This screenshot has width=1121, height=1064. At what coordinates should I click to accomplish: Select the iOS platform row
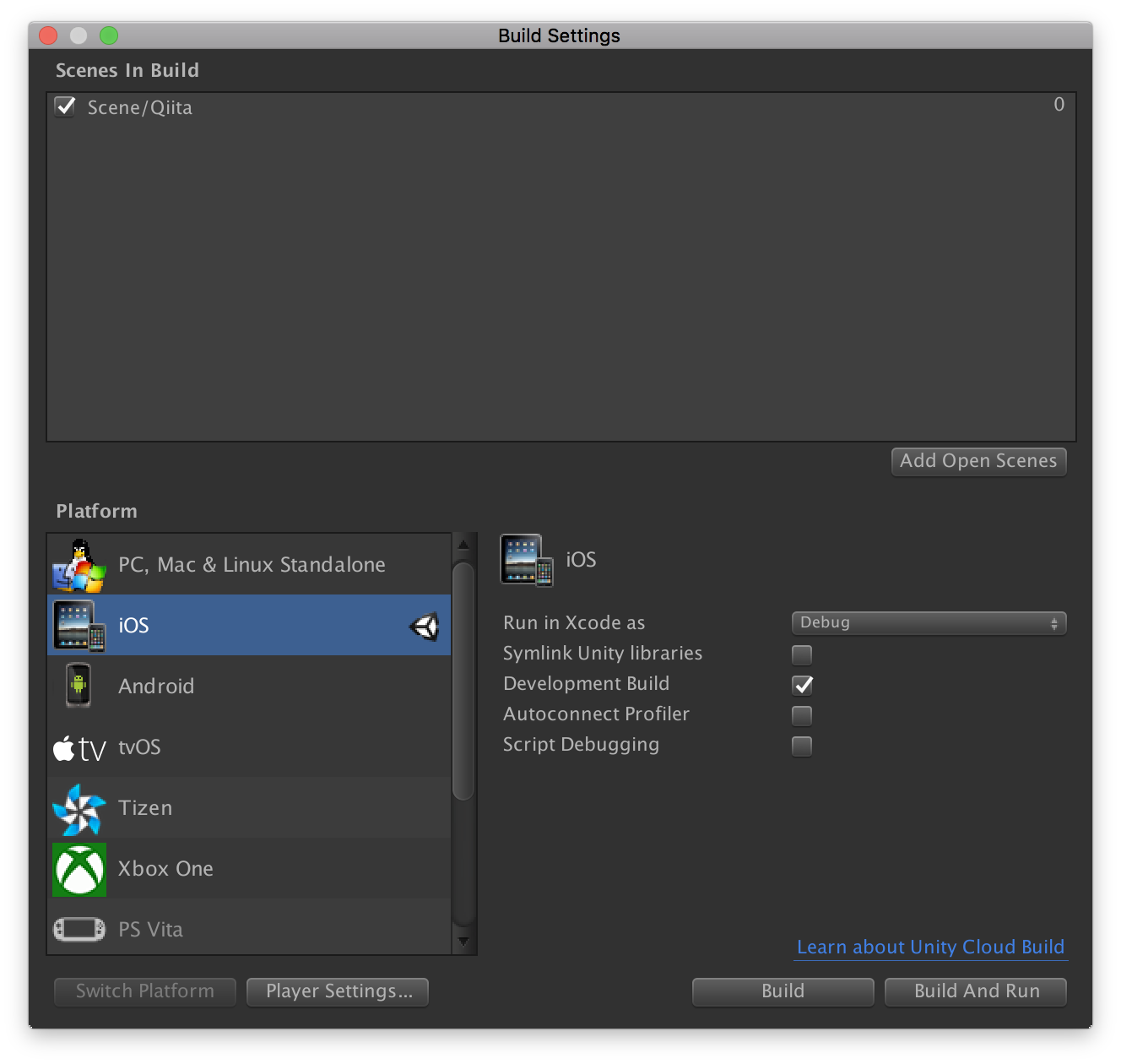[250, 625]
